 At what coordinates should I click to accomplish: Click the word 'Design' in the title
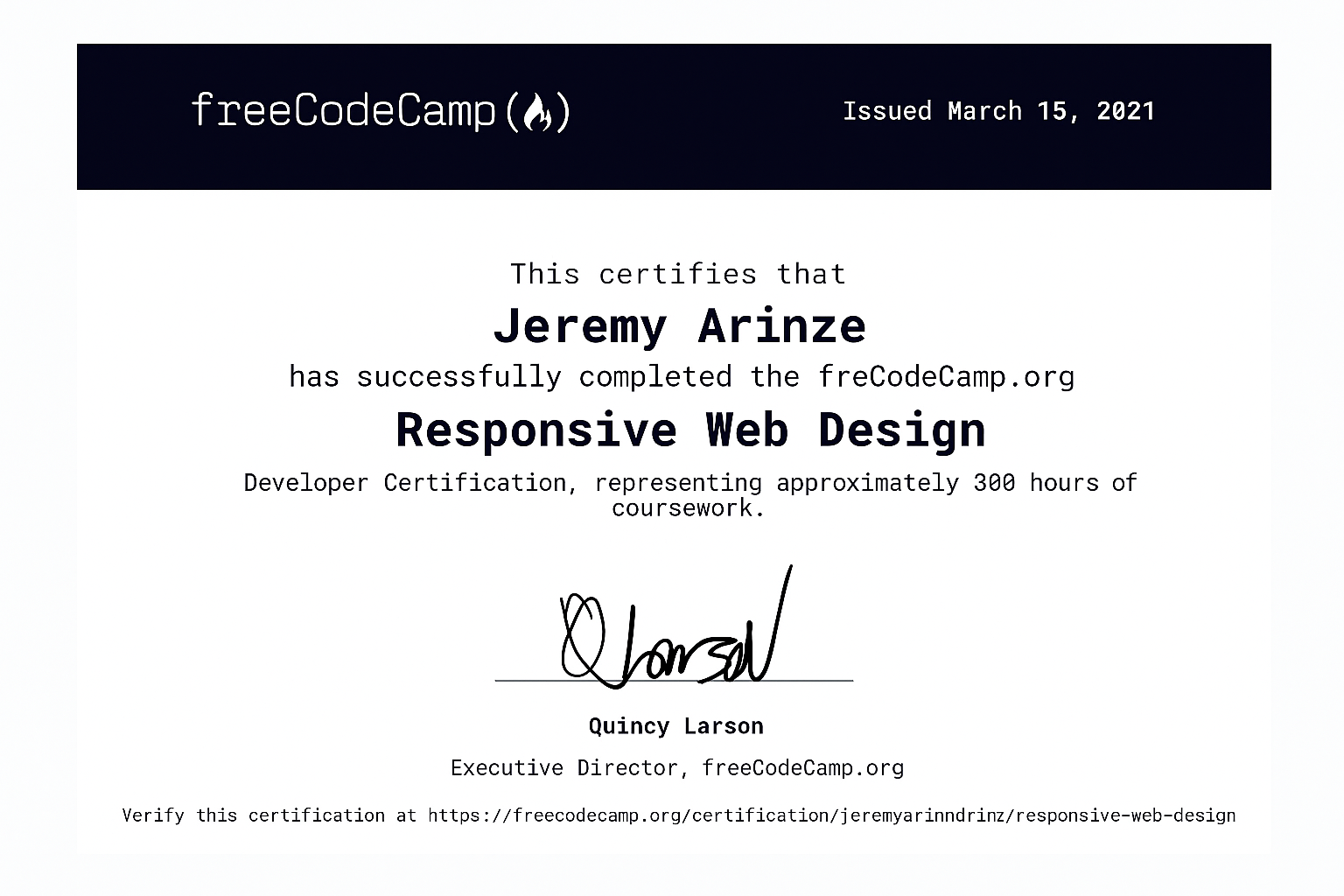901,430
